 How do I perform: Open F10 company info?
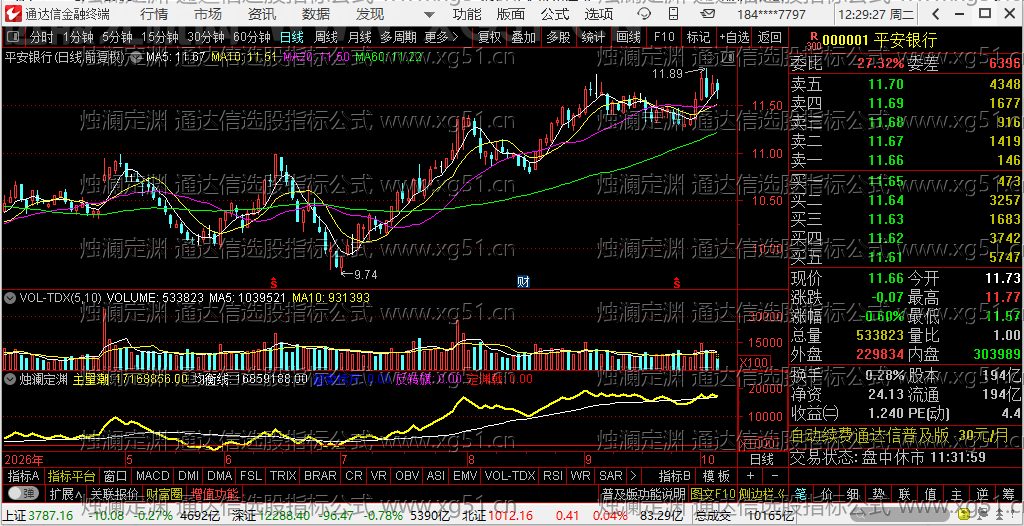click(664, 37)
